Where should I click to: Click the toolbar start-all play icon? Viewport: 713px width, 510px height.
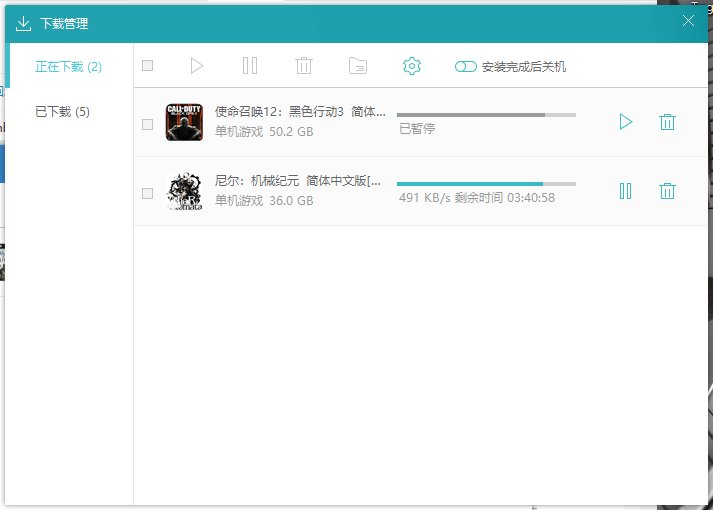196,66
